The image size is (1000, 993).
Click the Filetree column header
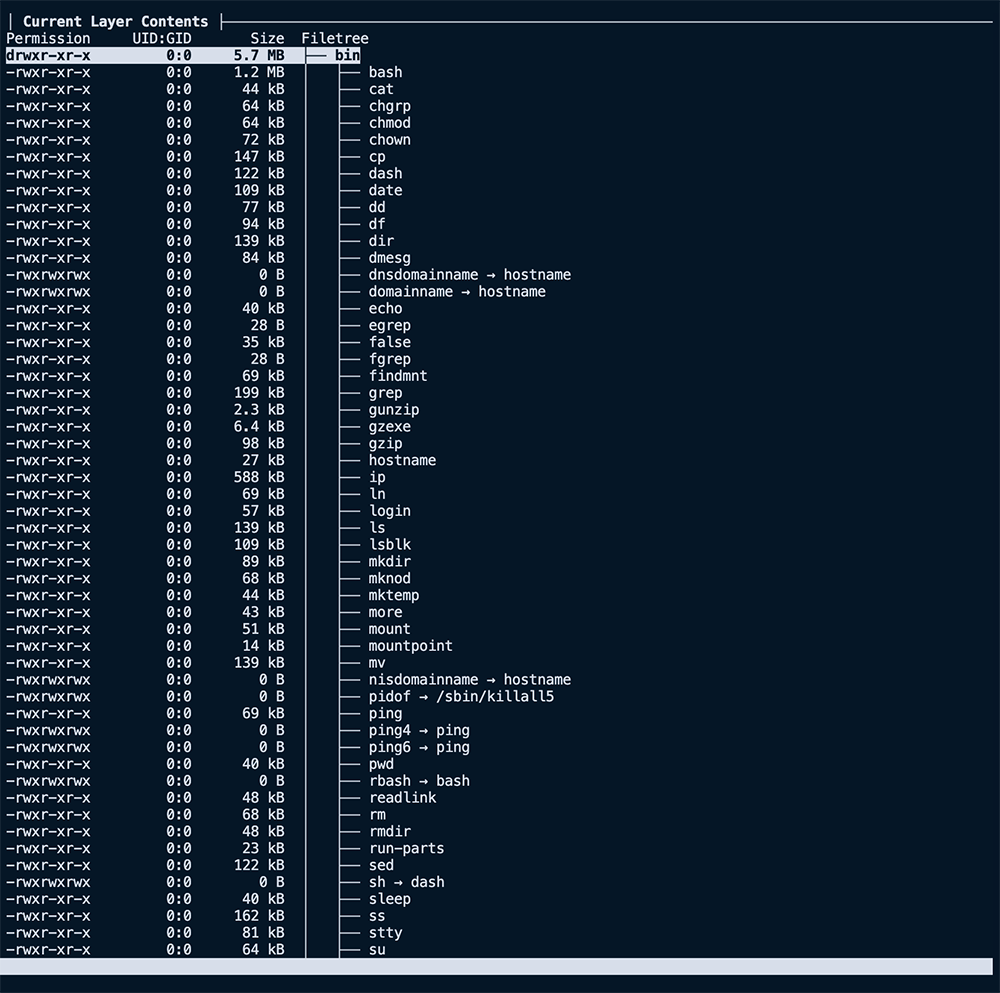[334, 39]
